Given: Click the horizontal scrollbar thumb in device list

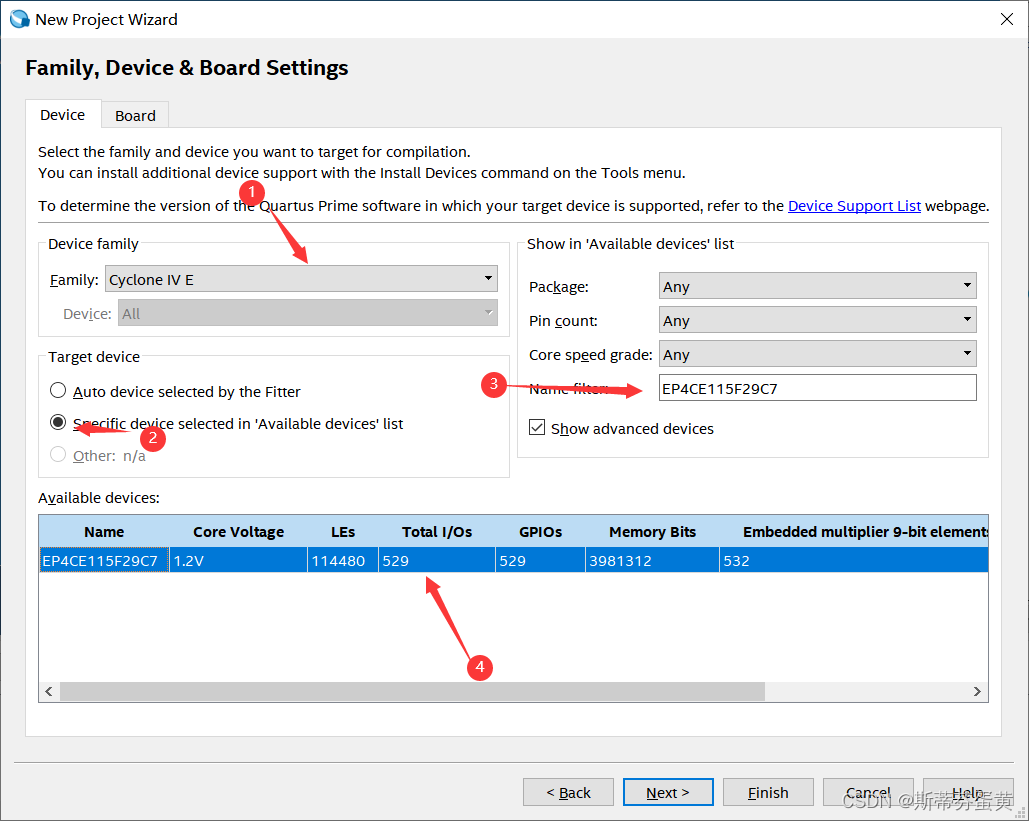Looking at the screenshot, I should pos(412,691).
